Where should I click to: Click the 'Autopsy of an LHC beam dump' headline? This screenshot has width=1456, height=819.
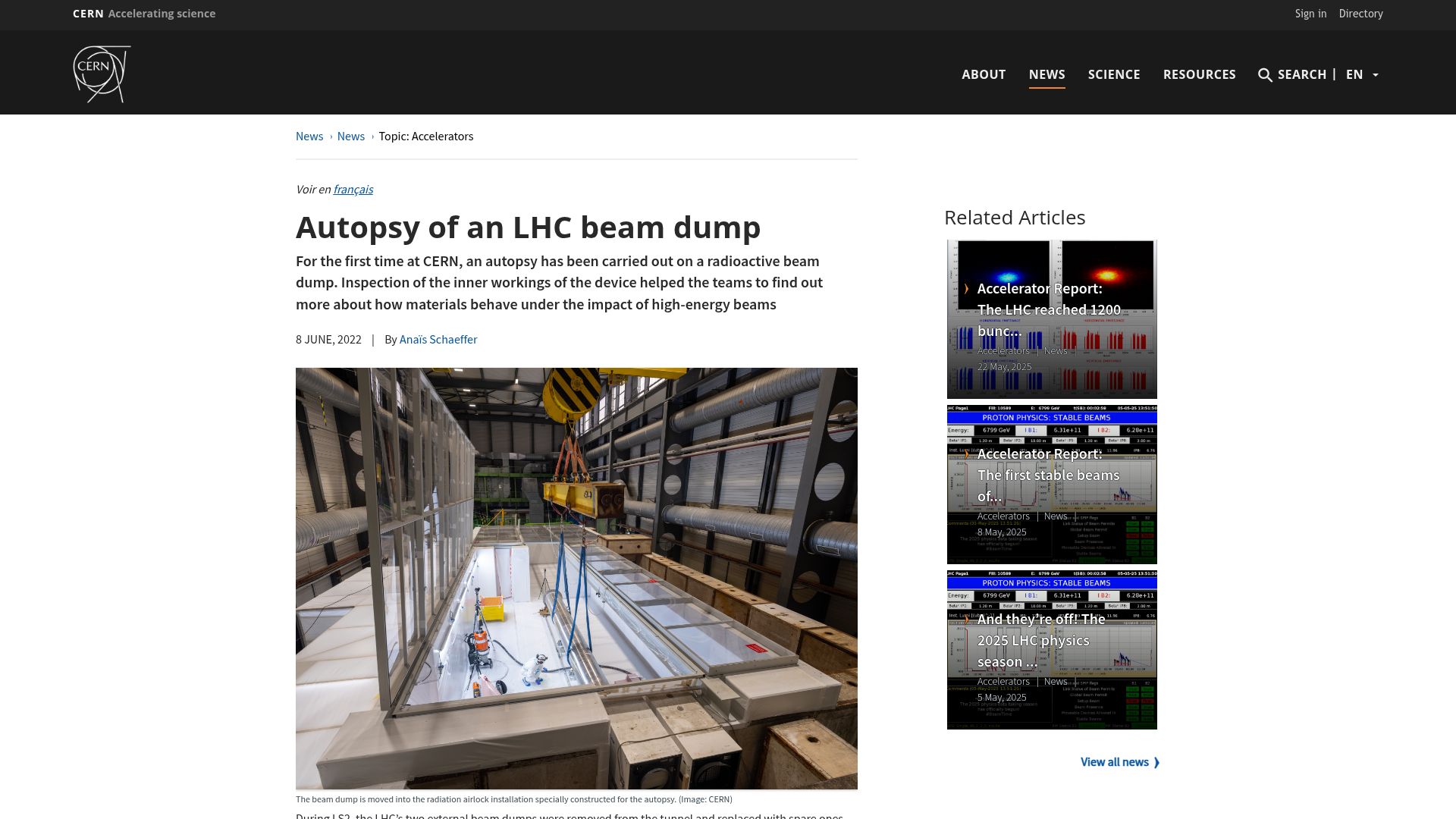tap(528, 227)
